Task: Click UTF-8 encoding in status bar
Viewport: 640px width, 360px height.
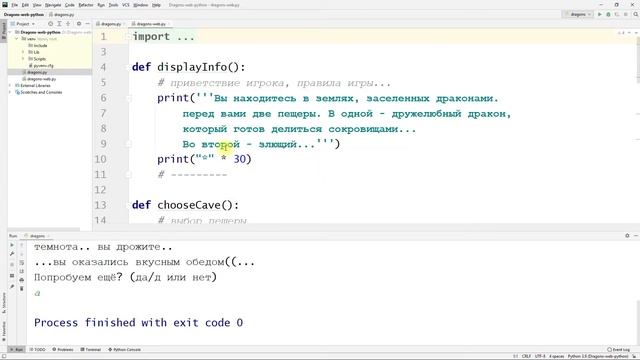Action: [x=540, y=356]
